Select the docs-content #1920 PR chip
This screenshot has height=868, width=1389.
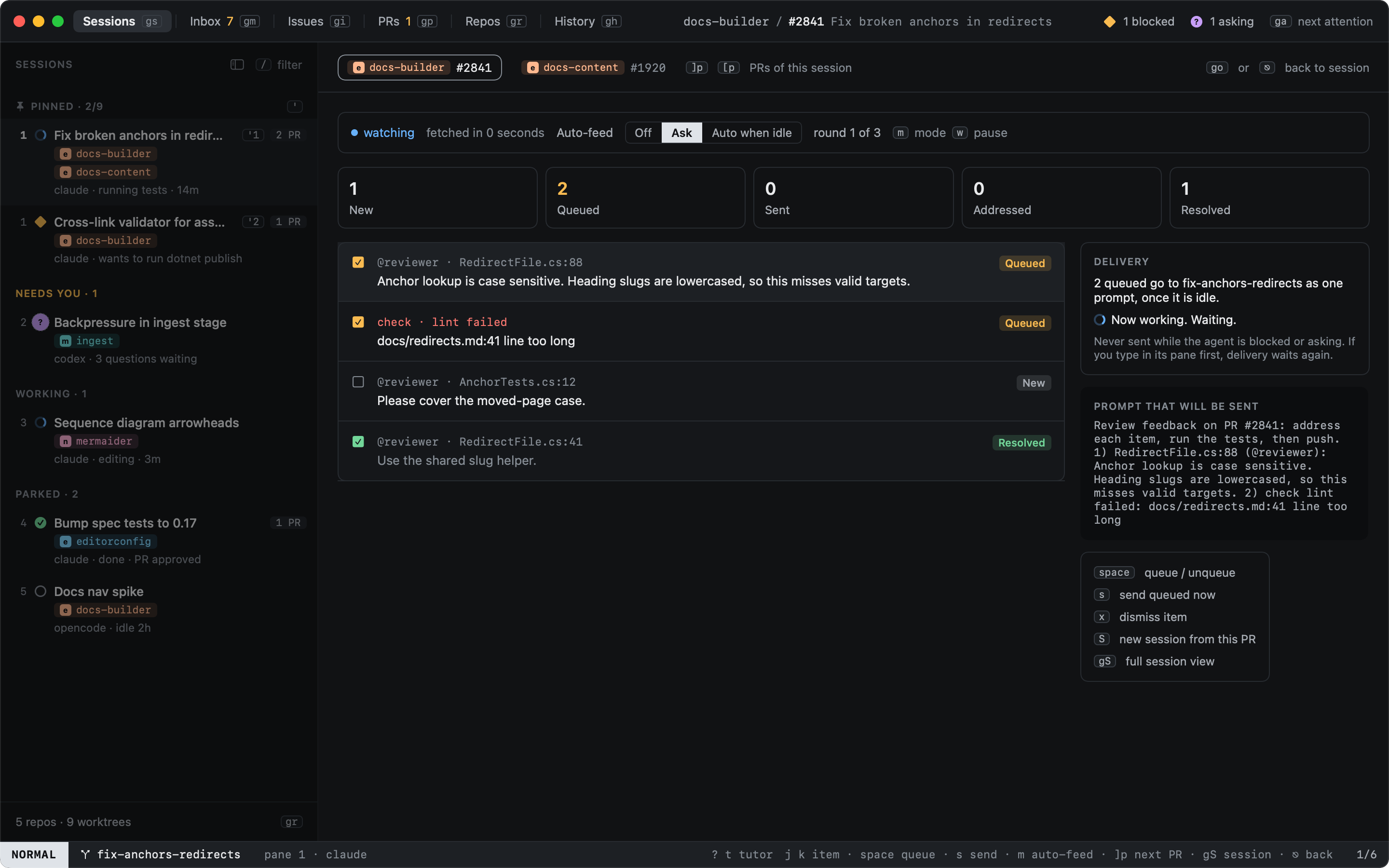click(594, 68)
